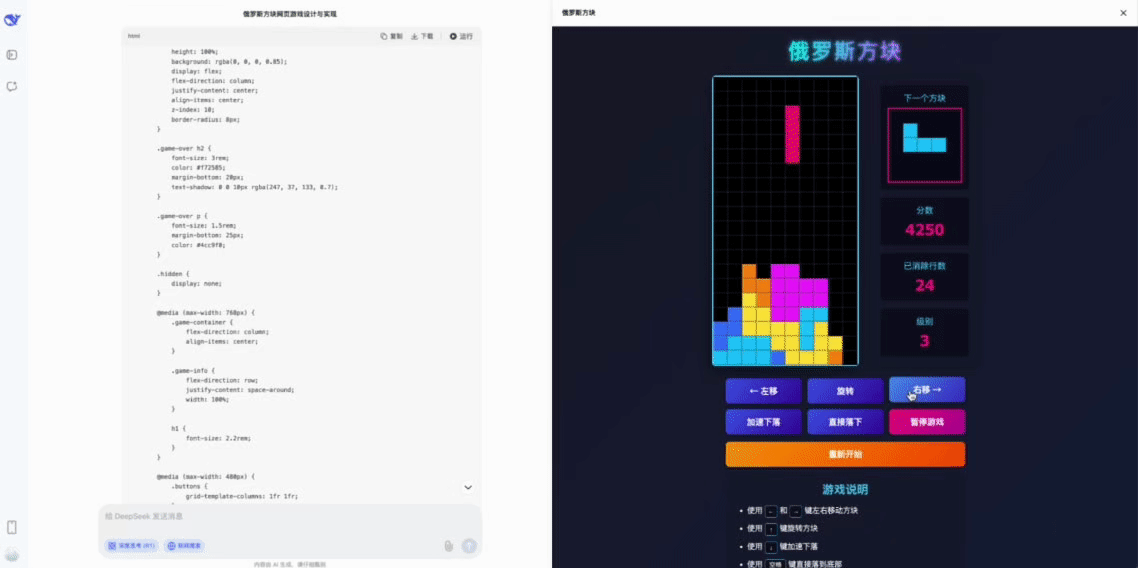Click the 分数 label
1138x568 pixels.
(925, 210)
